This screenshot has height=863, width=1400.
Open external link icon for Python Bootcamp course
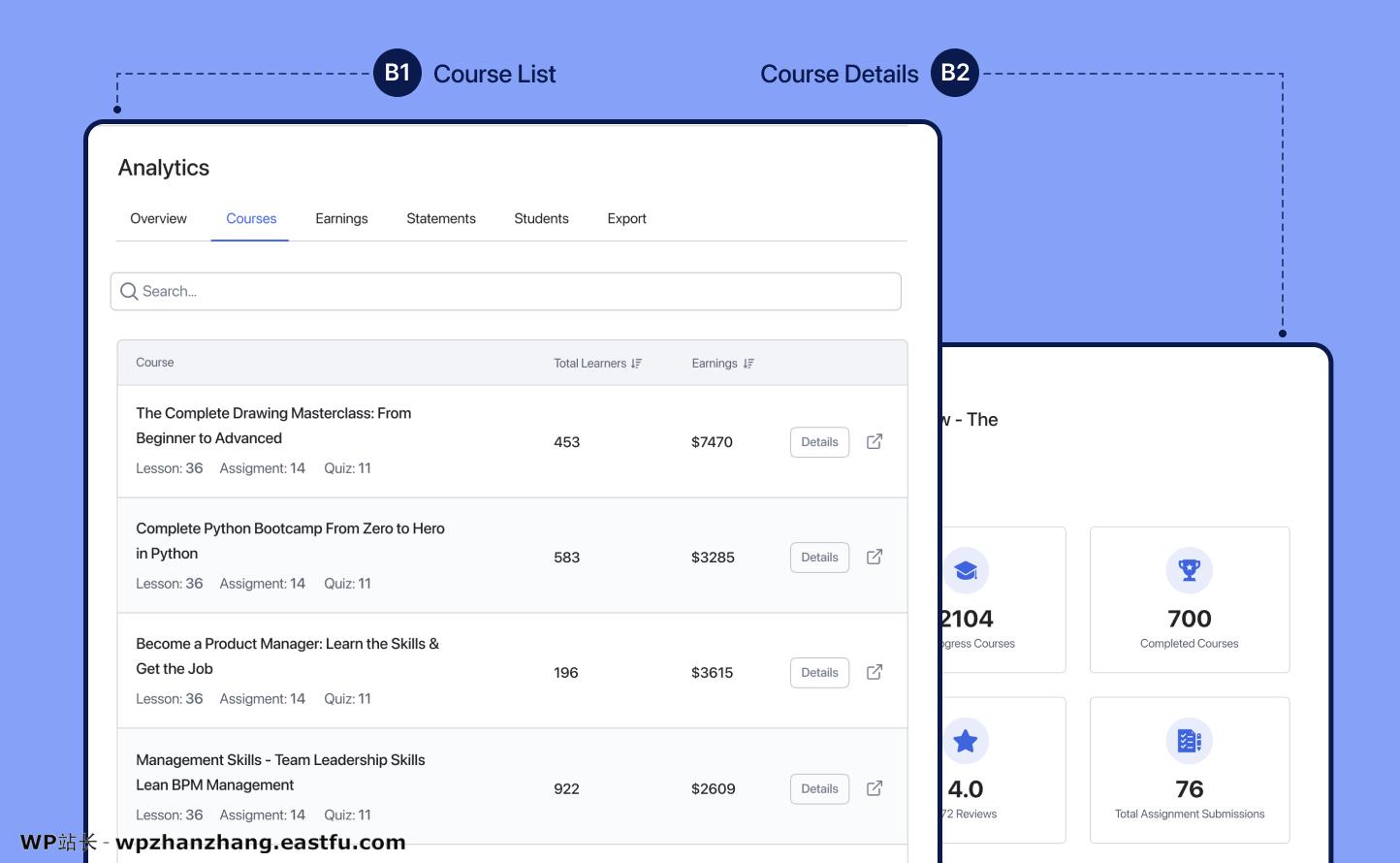(x=874, y=557)
